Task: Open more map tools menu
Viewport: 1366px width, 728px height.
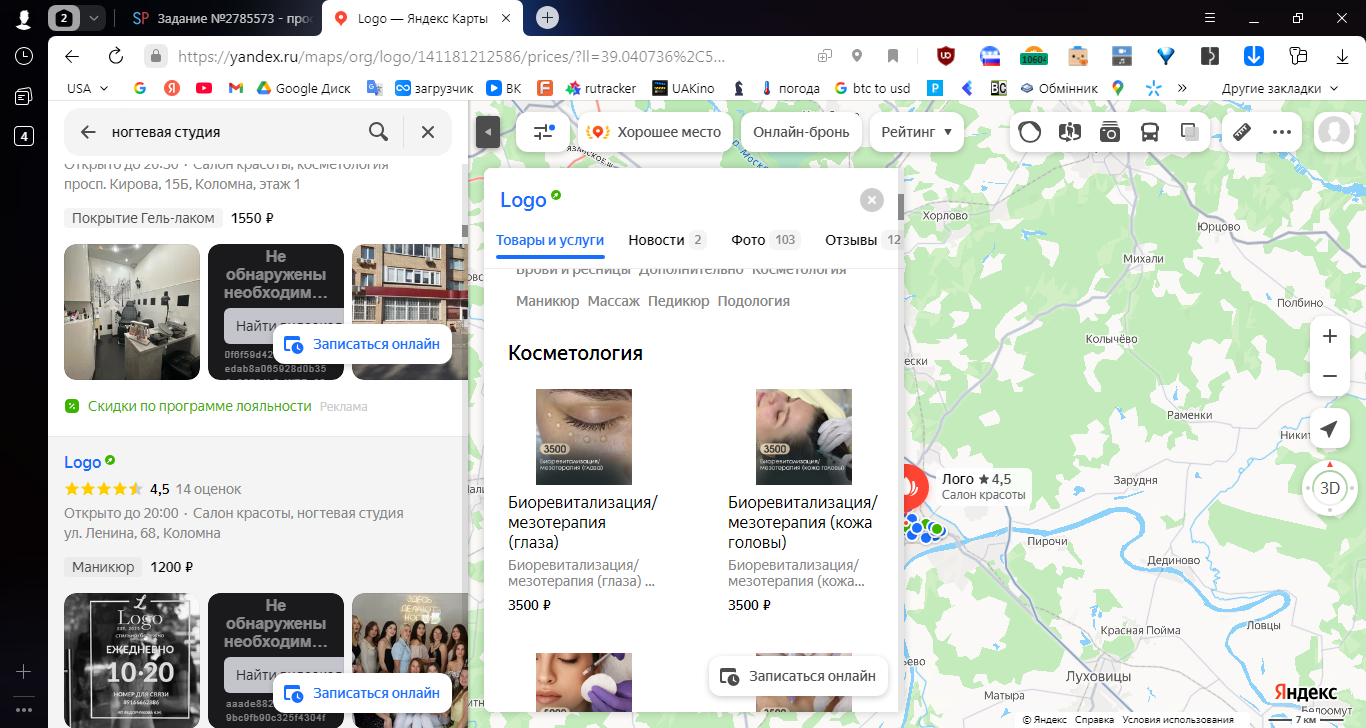Action: [x=1282, y=132]
